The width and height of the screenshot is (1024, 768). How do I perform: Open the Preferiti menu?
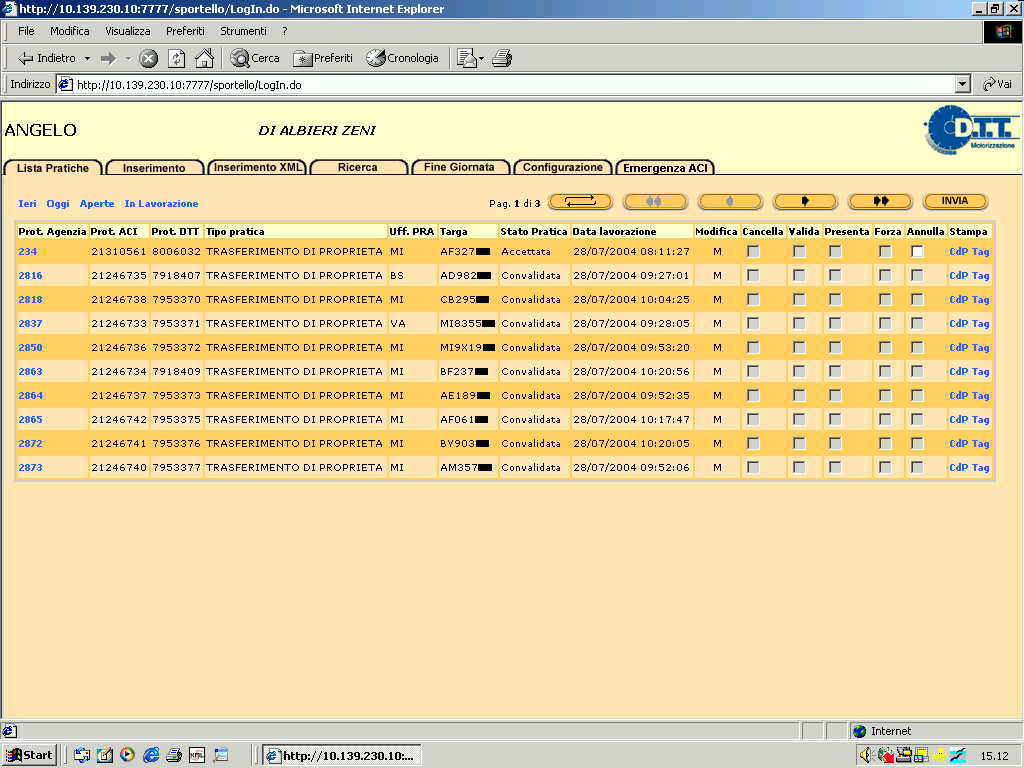point(185,31)
